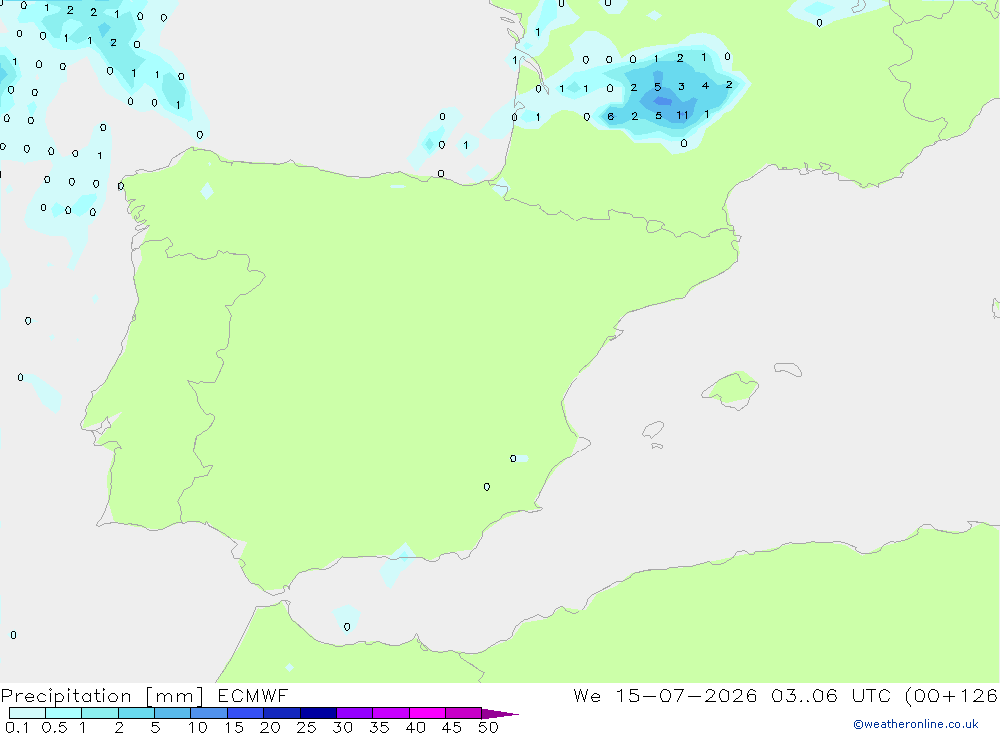1000x733 pixels.
Task: Click the "6" precipitation value over France
Action: (610, 116)
